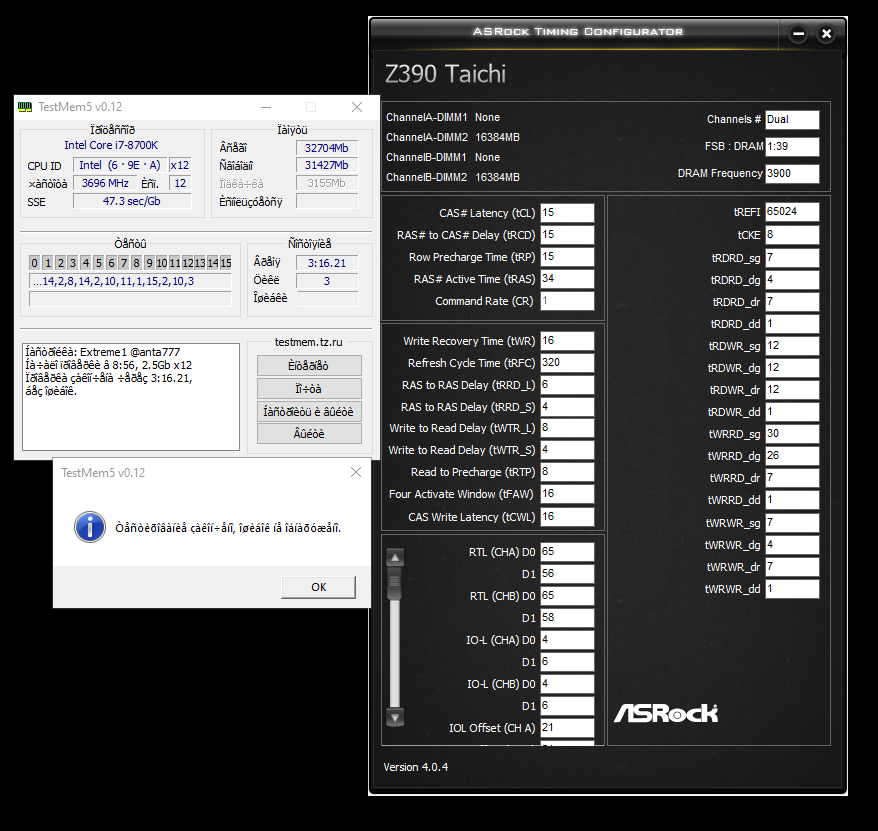Click OK in the TestMem5 dialog

click(319, 587)
